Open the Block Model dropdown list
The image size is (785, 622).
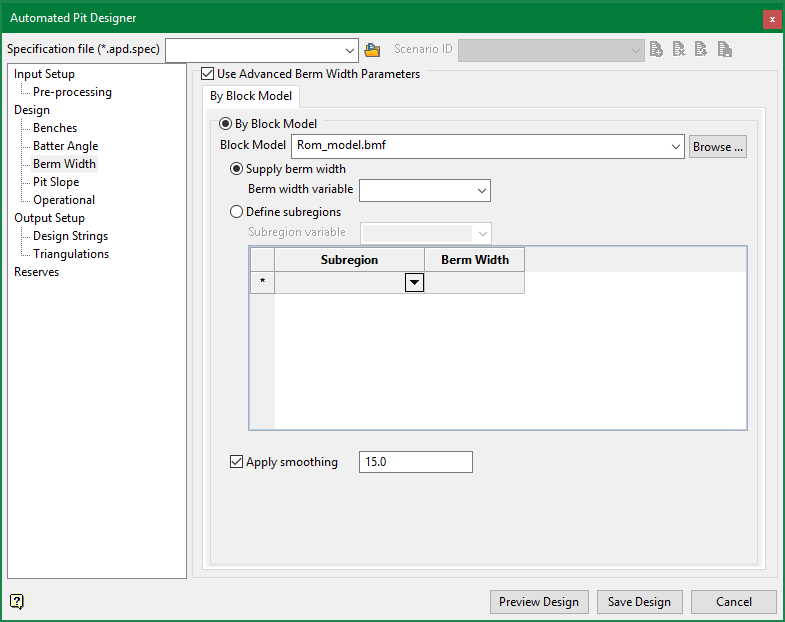click(x=674, y=147)
